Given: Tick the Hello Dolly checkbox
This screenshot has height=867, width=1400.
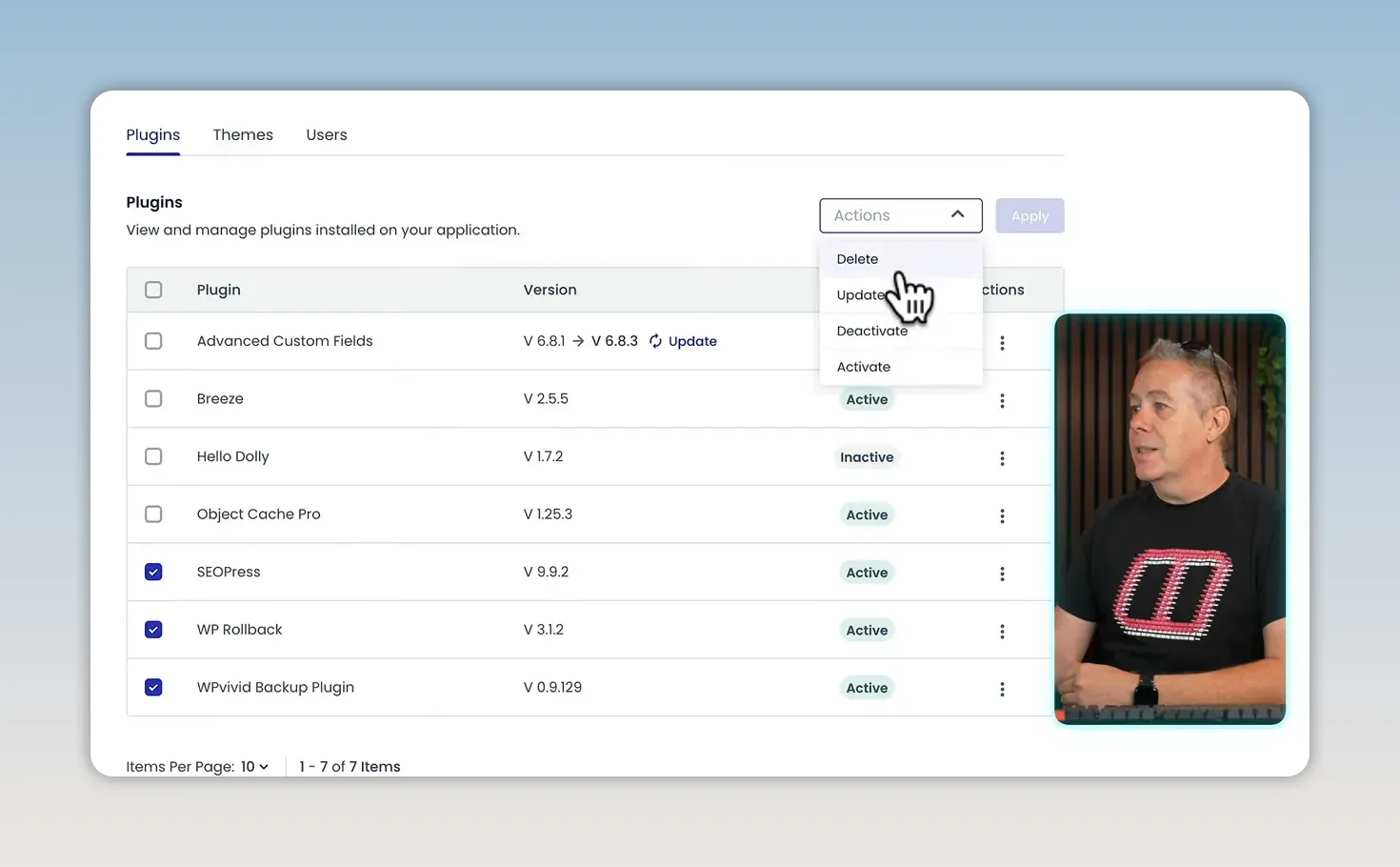Looking at the screenshot, I should pyautogui.click(x=153, y=456).
